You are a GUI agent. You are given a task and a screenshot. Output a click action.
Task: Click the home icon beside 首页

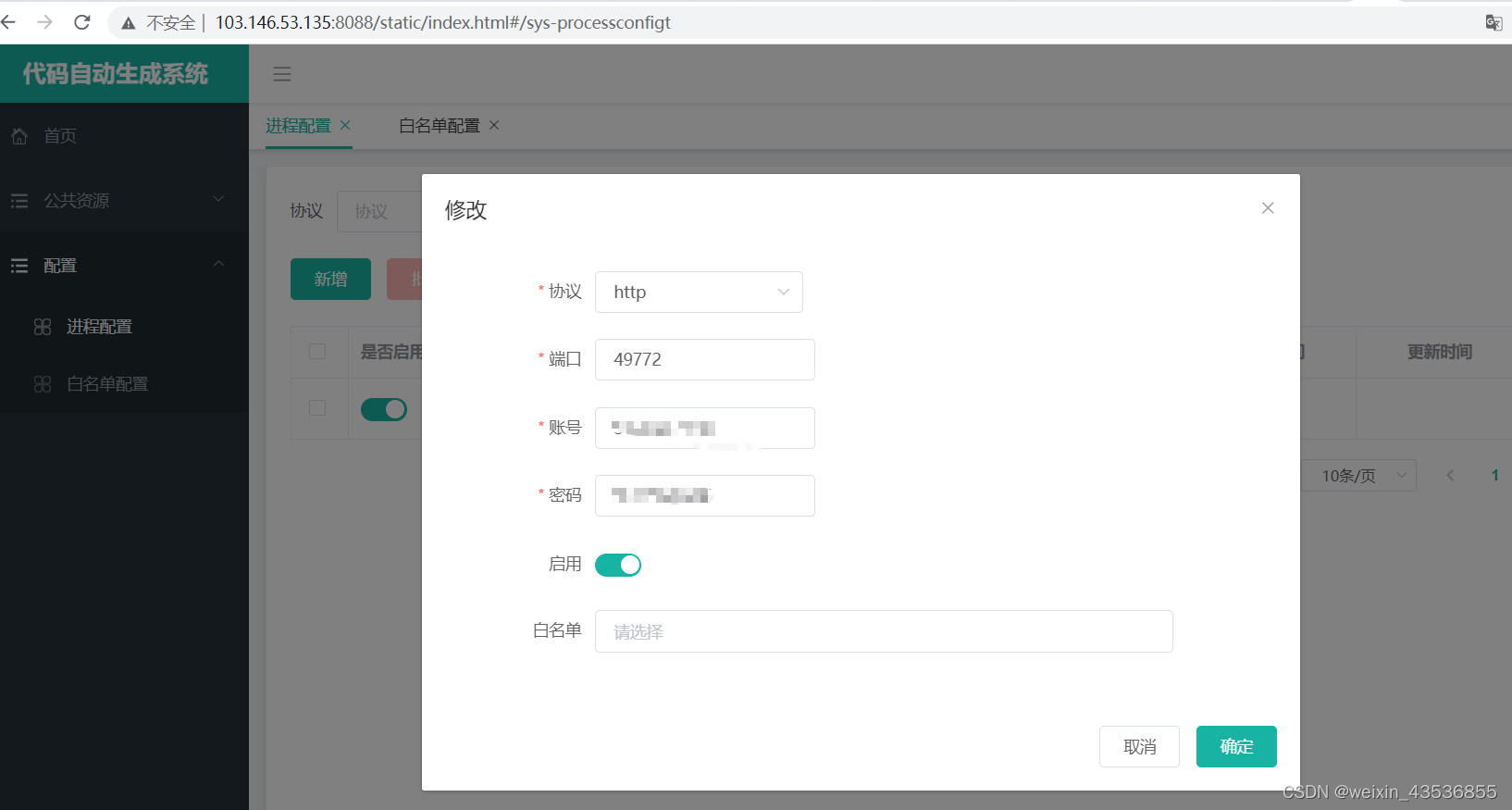point(19,136)
